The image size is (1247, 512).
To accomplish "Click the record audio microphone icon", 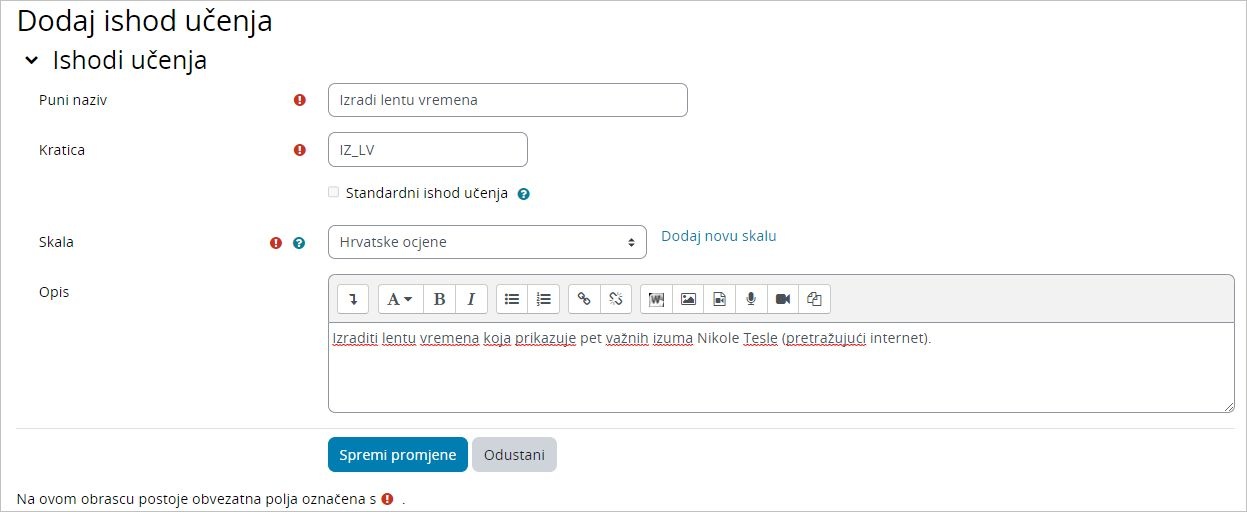I will pos(750,299).
